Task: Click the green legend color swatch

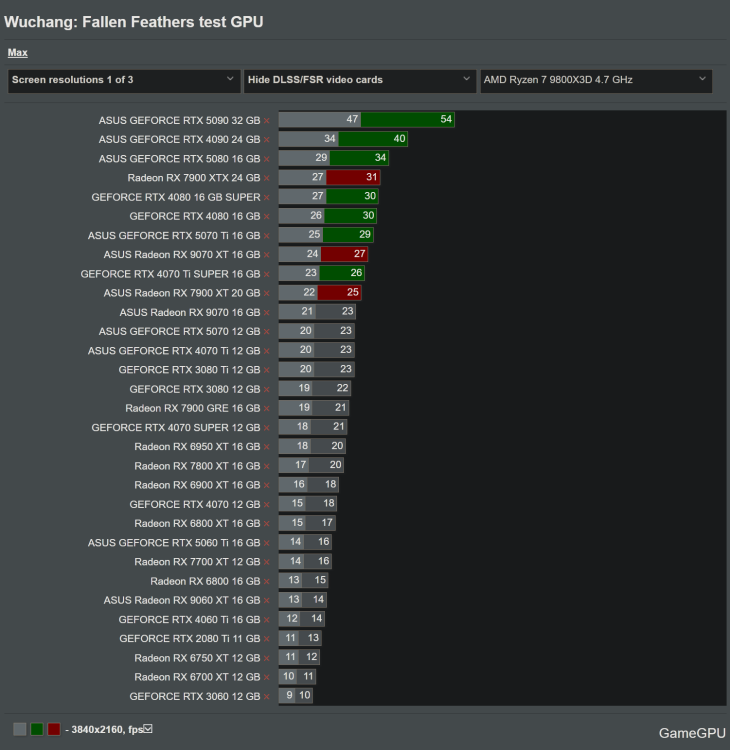Action: (x=37, y=729)
